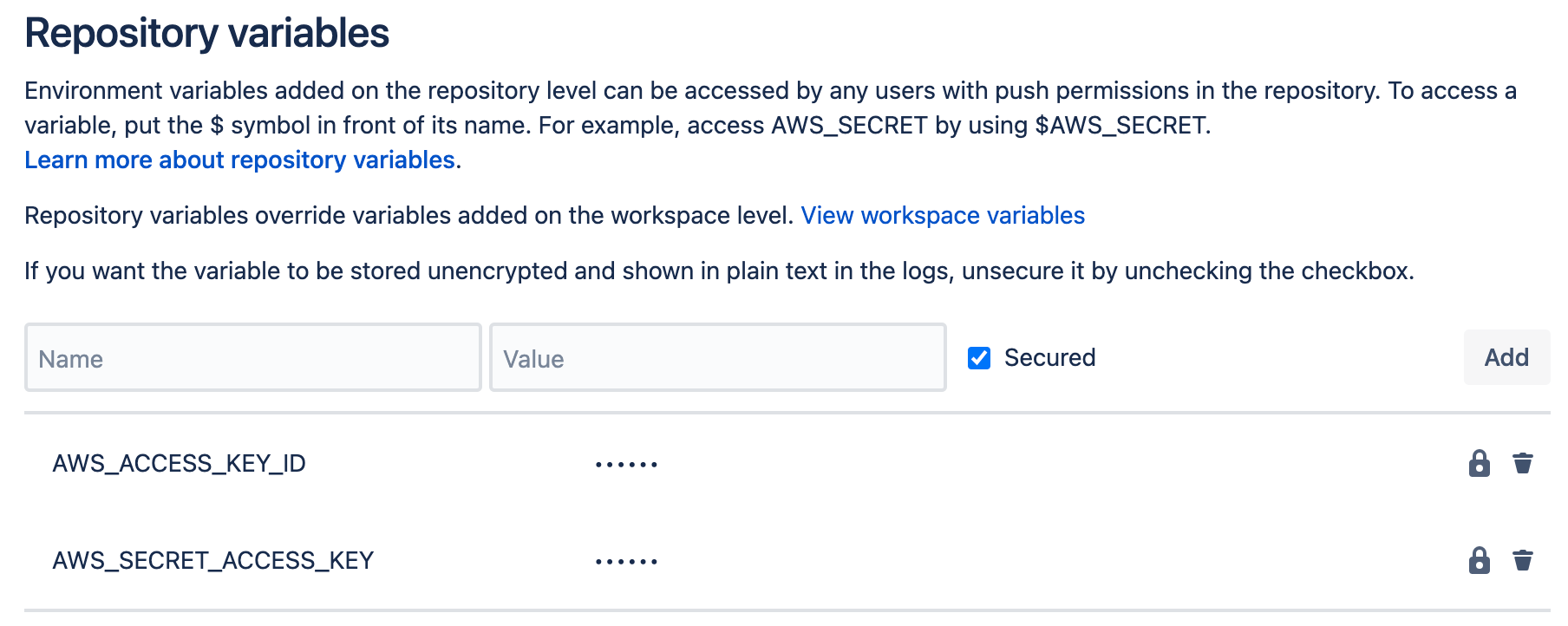Image resolution: width=1568 pixels, height=626 pixels.
Task: Select the AWS_ACCESS_KEY_ID variable name
Action: (x=179, y=464)
